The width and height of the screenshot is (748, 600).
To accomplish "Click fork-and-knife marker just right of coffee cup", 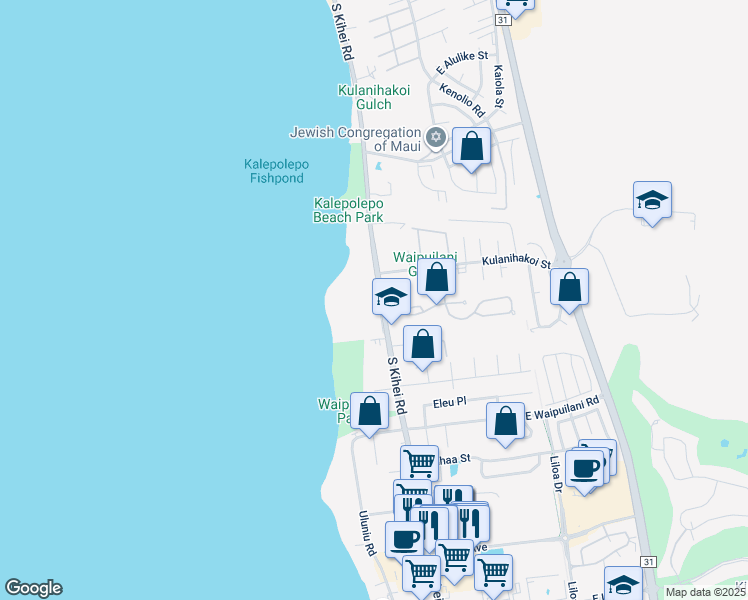I will [x=430, y=527].
